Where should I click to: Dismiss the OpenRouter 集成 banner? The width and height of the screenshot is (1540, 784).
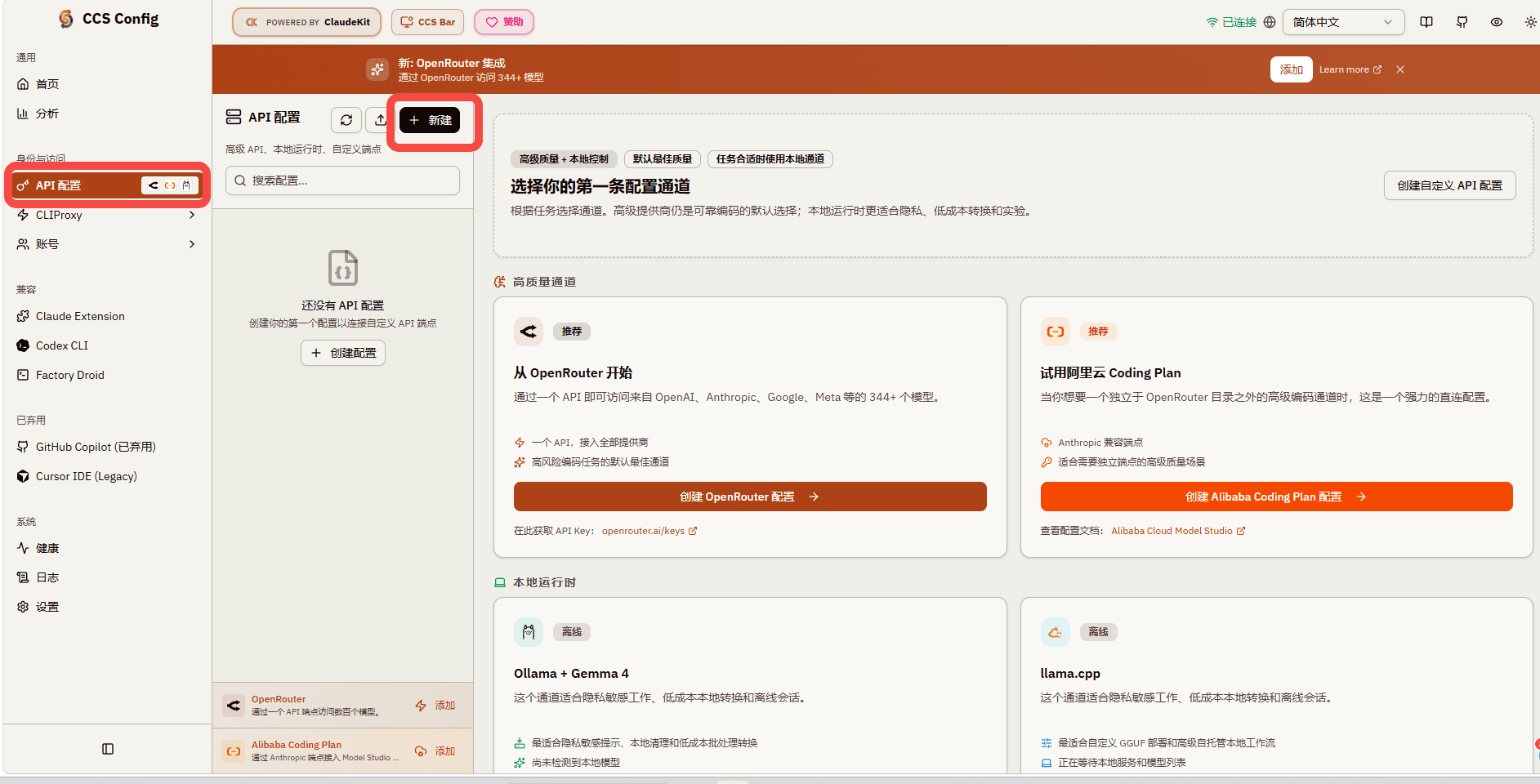point(1400,69)
